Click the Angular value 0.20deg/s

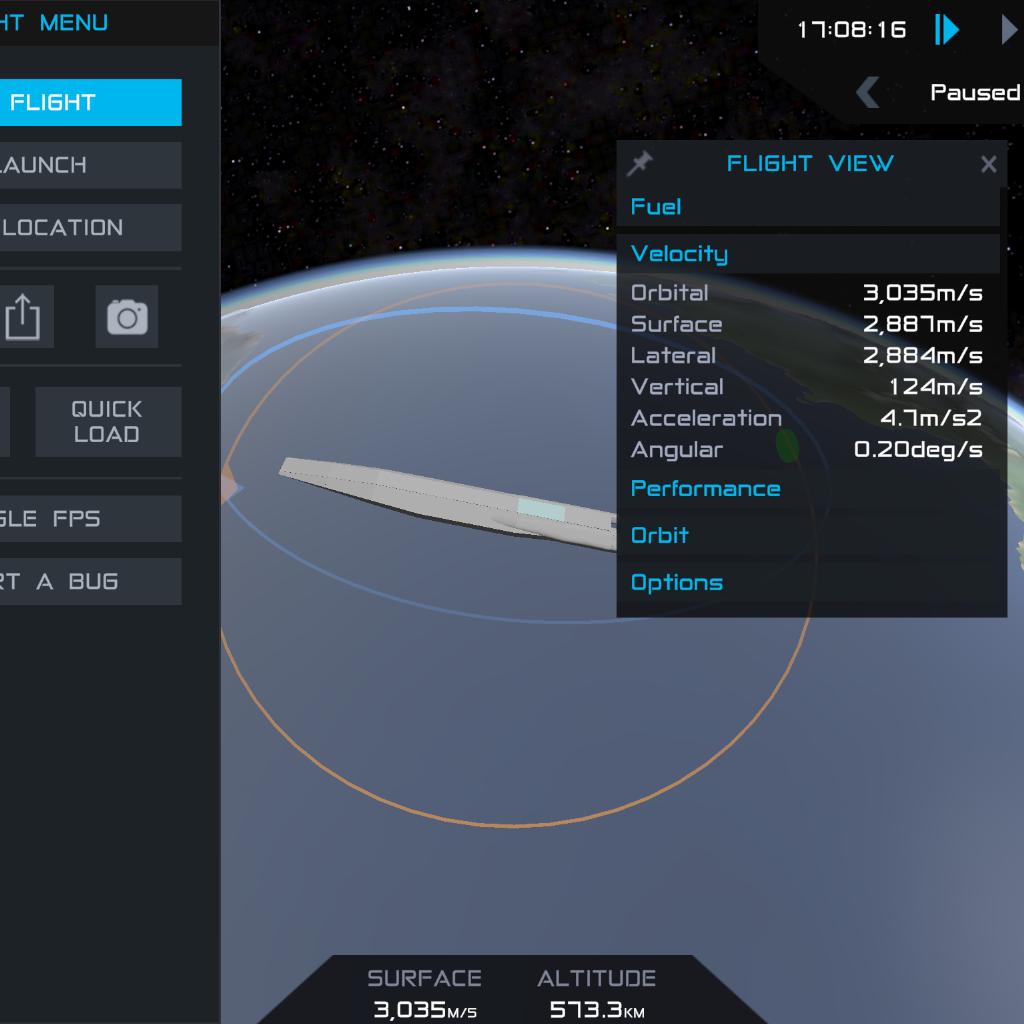click(918, 449)
